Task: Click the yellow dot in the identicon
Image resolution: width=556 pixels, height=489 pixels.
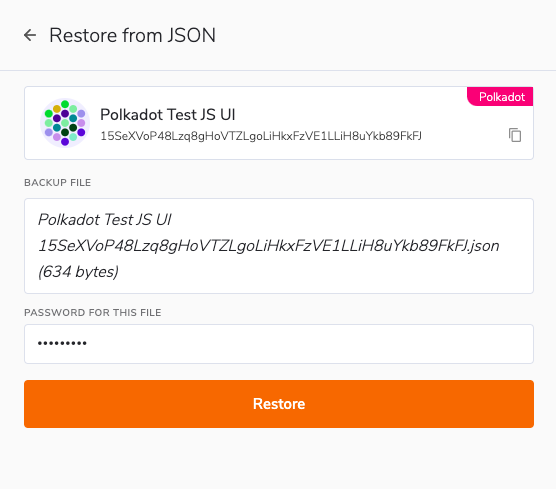Action: [x=57, y=109]
